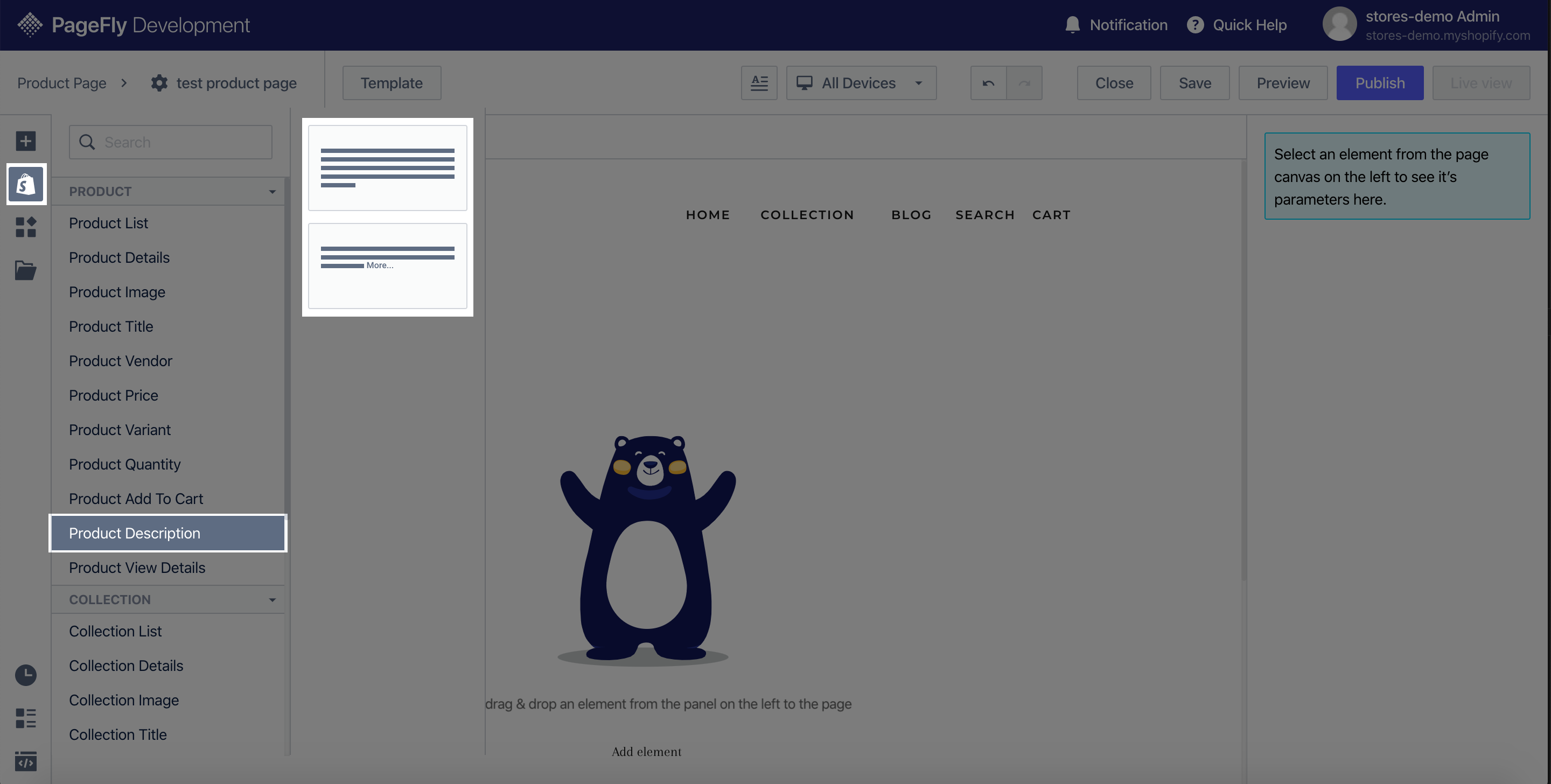Click the stores-demo.myshopify.com domain text
This screenshot has height=784, width=1551.
coord(1448,36)
